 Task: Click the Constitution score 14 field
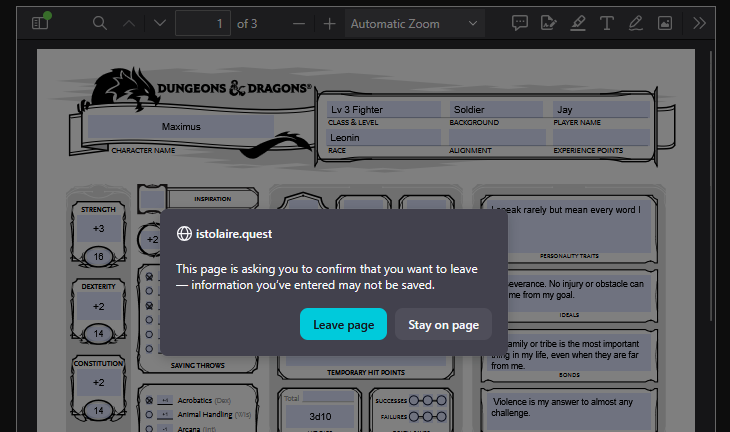click(98, 411)
